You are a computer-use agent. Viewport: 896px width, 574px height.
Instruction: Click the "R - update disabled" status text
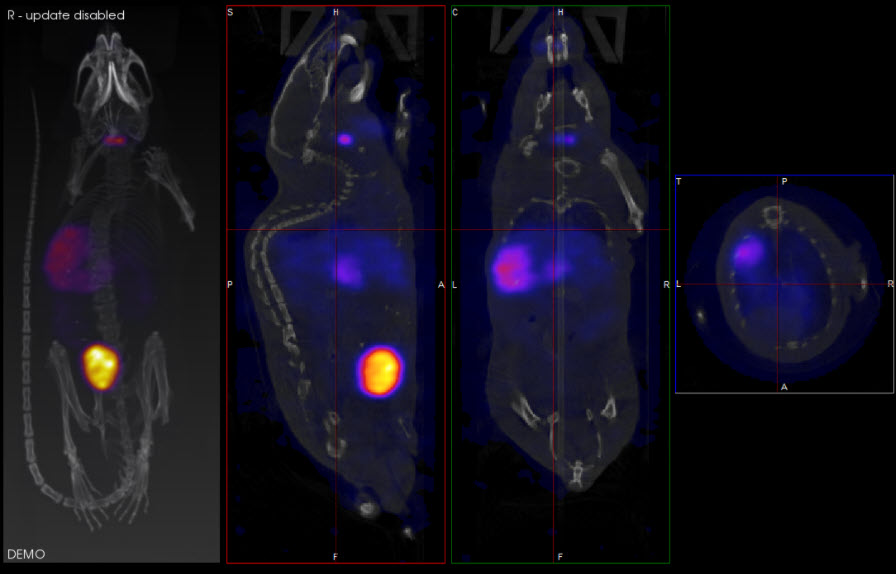pyautogui.click(x=66, y=16)
